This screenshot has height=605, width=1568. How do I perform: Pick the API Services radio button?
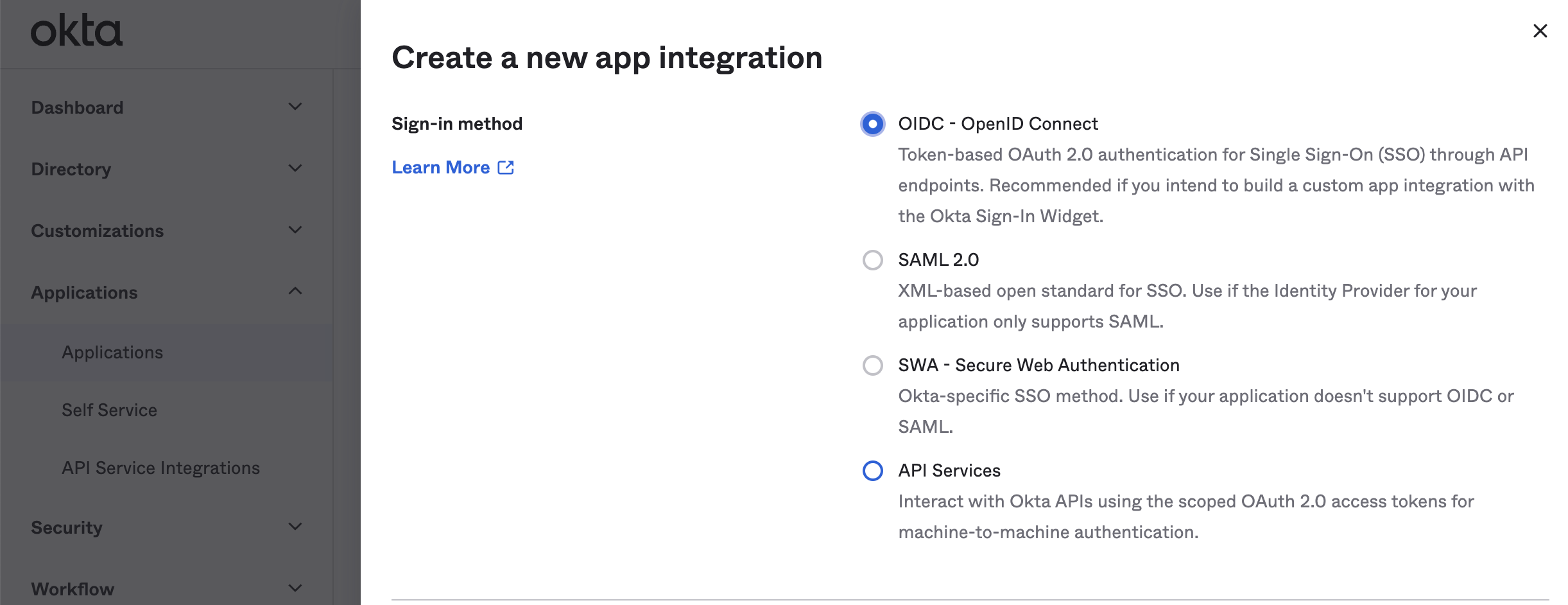pos(872,471)
